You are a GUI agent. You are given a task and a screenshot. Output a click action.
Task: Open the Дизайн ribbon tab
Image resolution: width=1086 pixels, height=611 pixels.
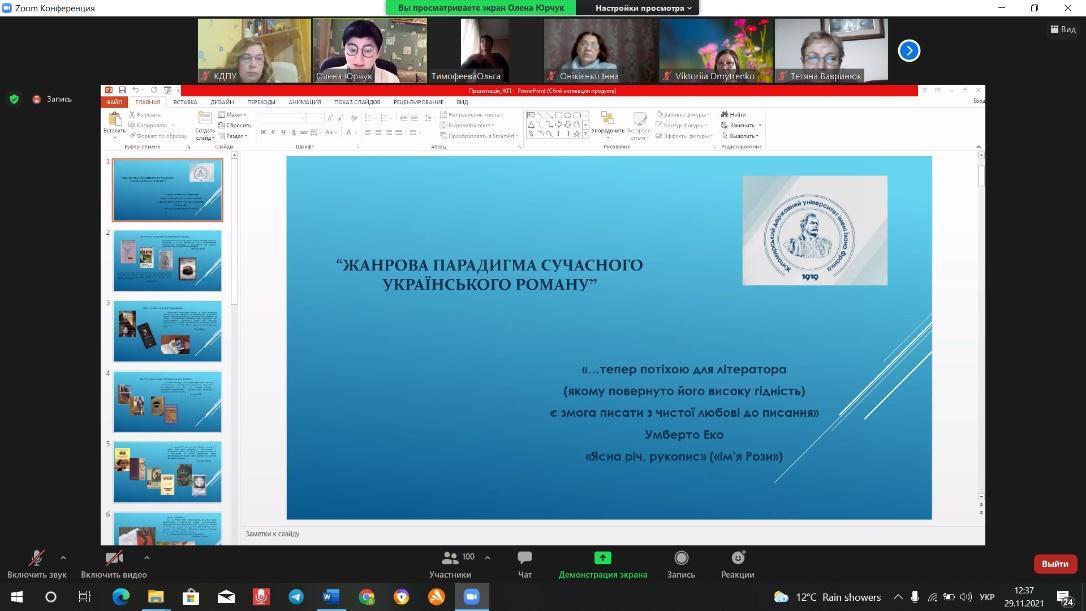[222, 102]
